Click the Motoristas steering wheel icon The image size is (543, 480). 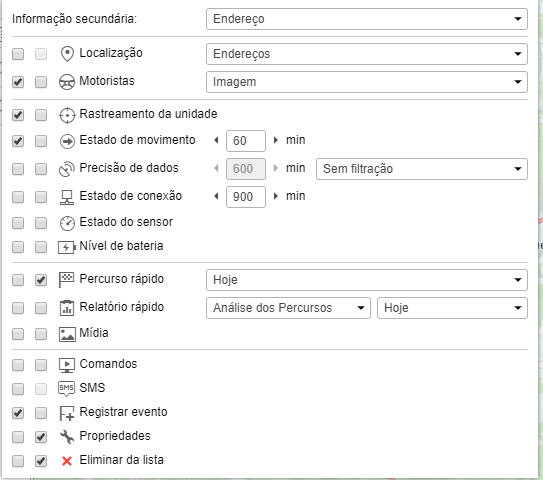(67, 82)
